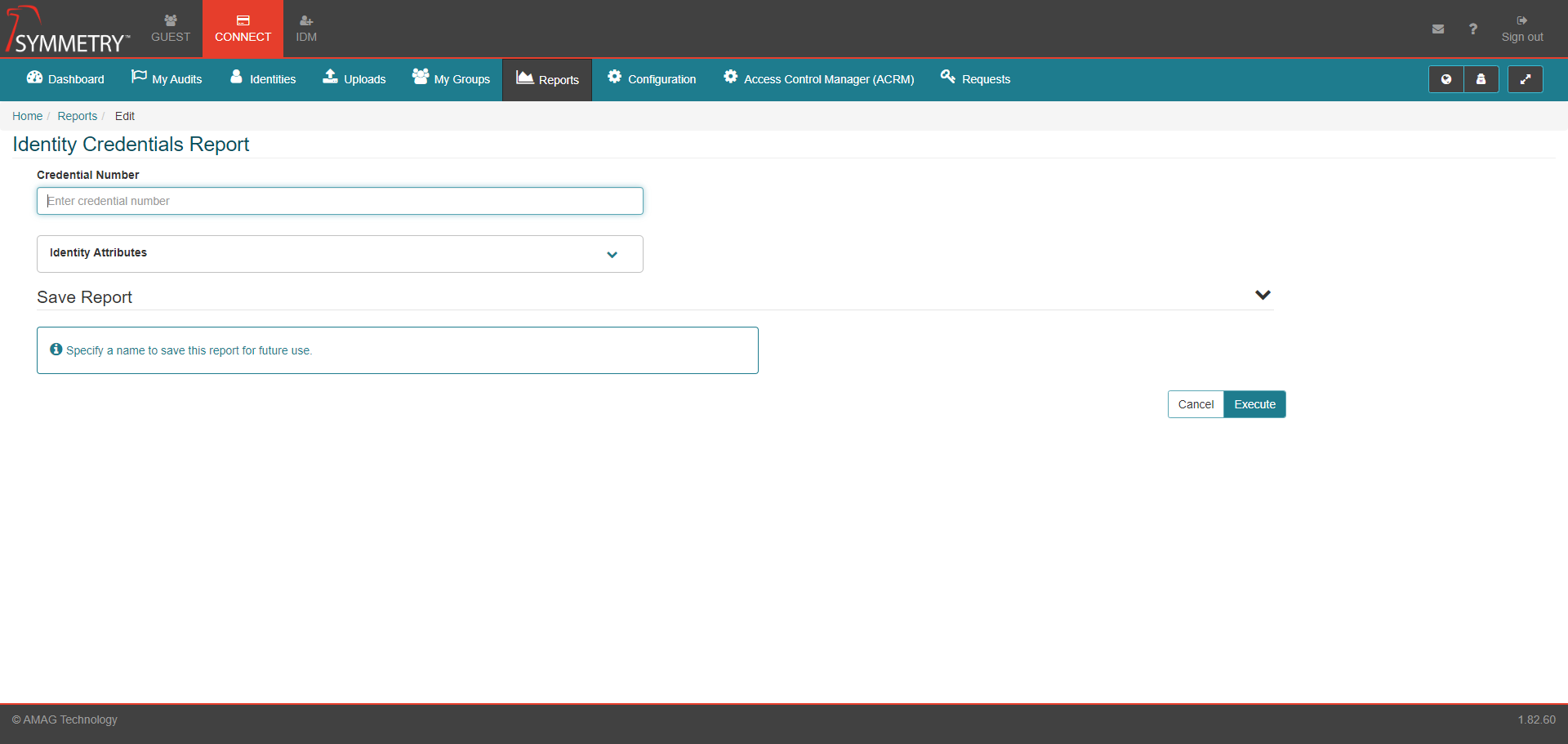Viewport: 1568px width, 744px height.
Task: Open the Identities page
Action: pyautogui.click(x=263, y=79)
